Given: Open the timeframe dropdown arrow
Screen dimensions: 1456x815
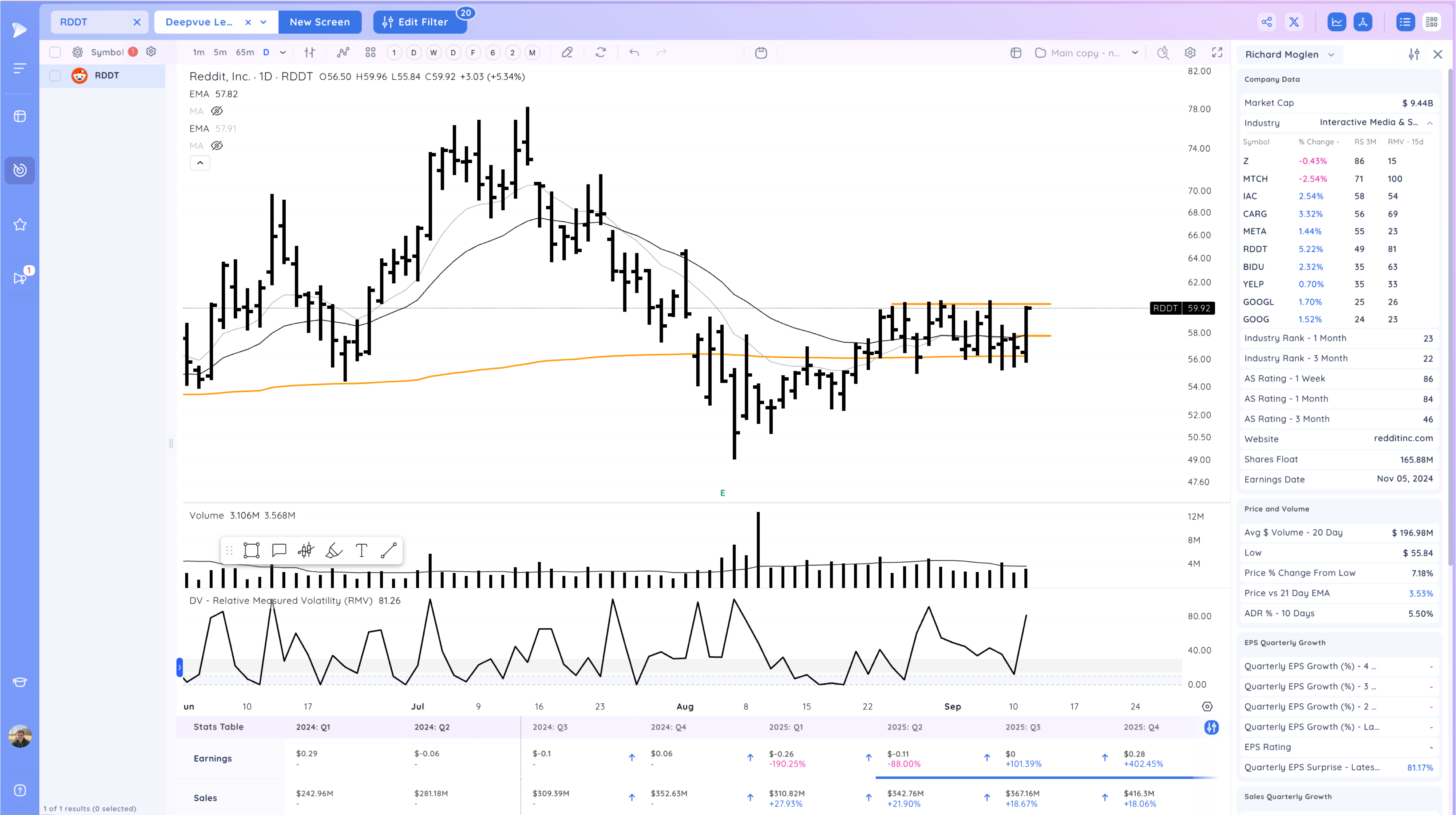Looking at the screenshot, I should click(x=282, y=52).
